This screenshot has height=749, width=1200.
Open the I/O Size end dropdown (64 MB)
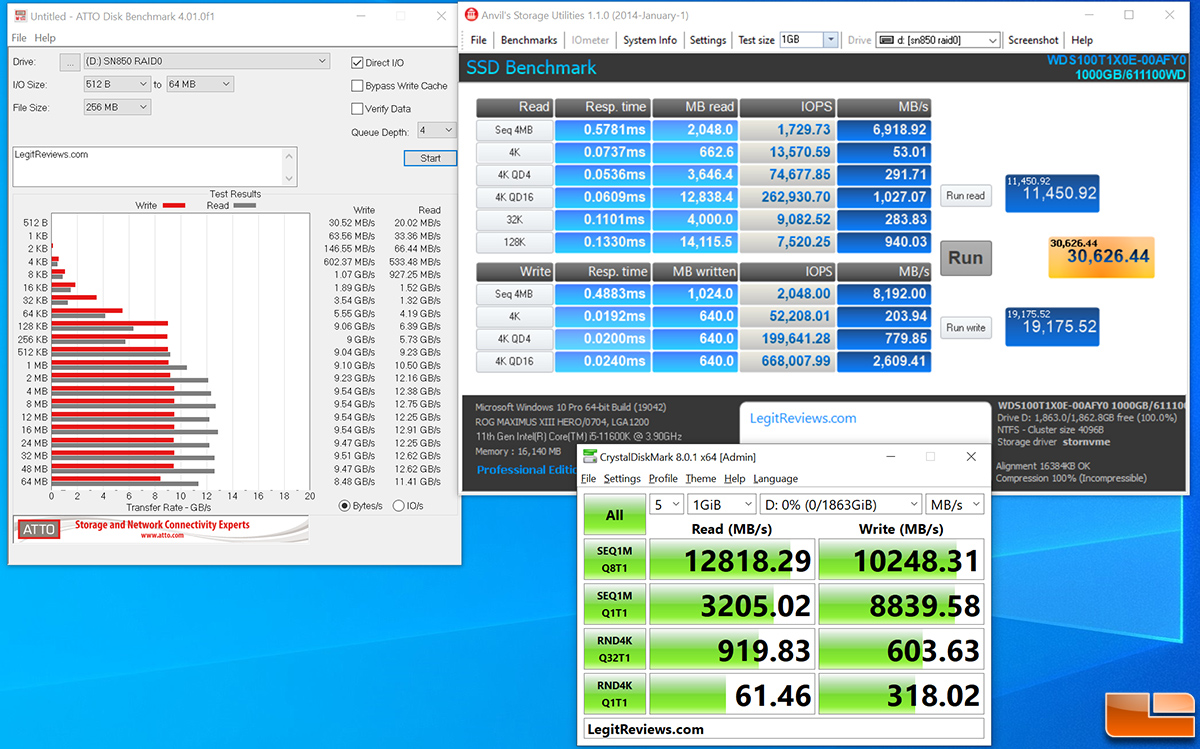(x=199, y=85)
